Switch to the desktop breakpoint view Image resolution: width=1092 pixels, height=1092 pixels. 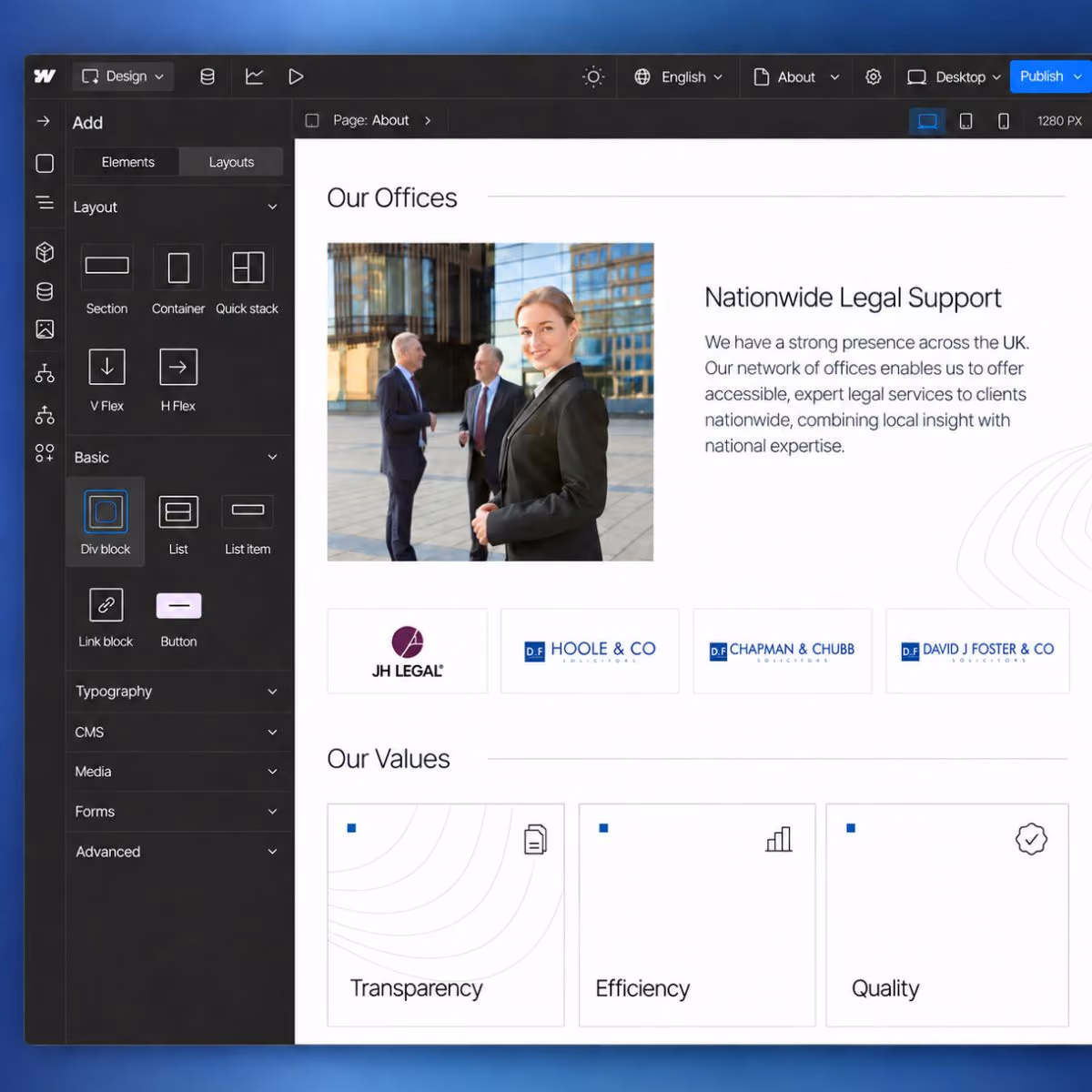click(x=927, y=121)
